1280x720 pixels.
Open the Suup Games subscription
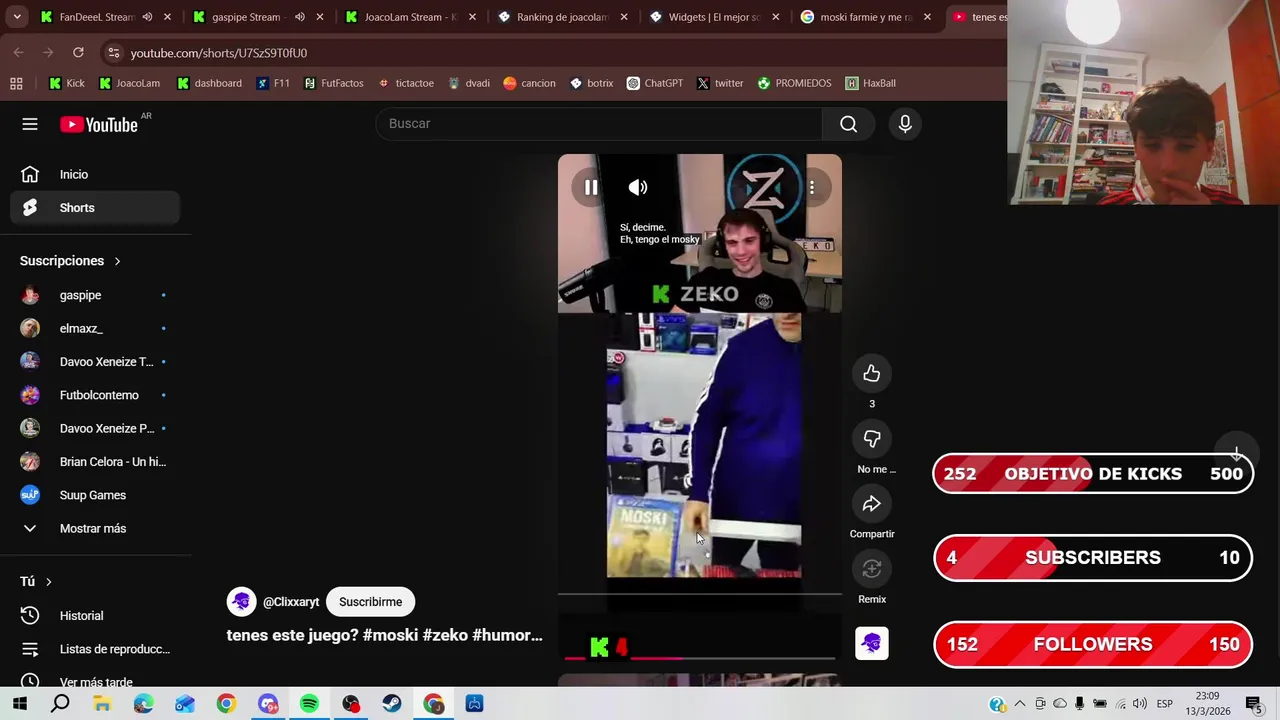96,495
